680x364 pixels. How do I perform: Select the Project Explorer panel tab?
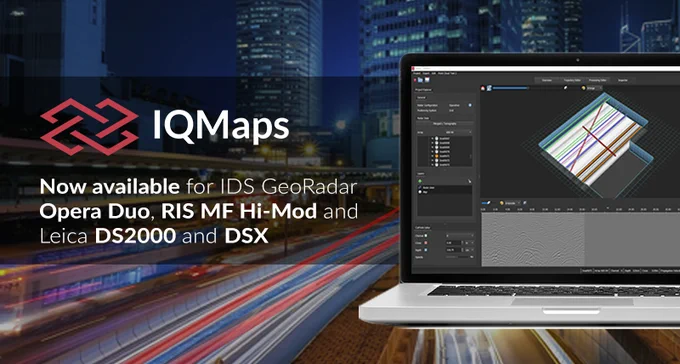coord(423,90)
